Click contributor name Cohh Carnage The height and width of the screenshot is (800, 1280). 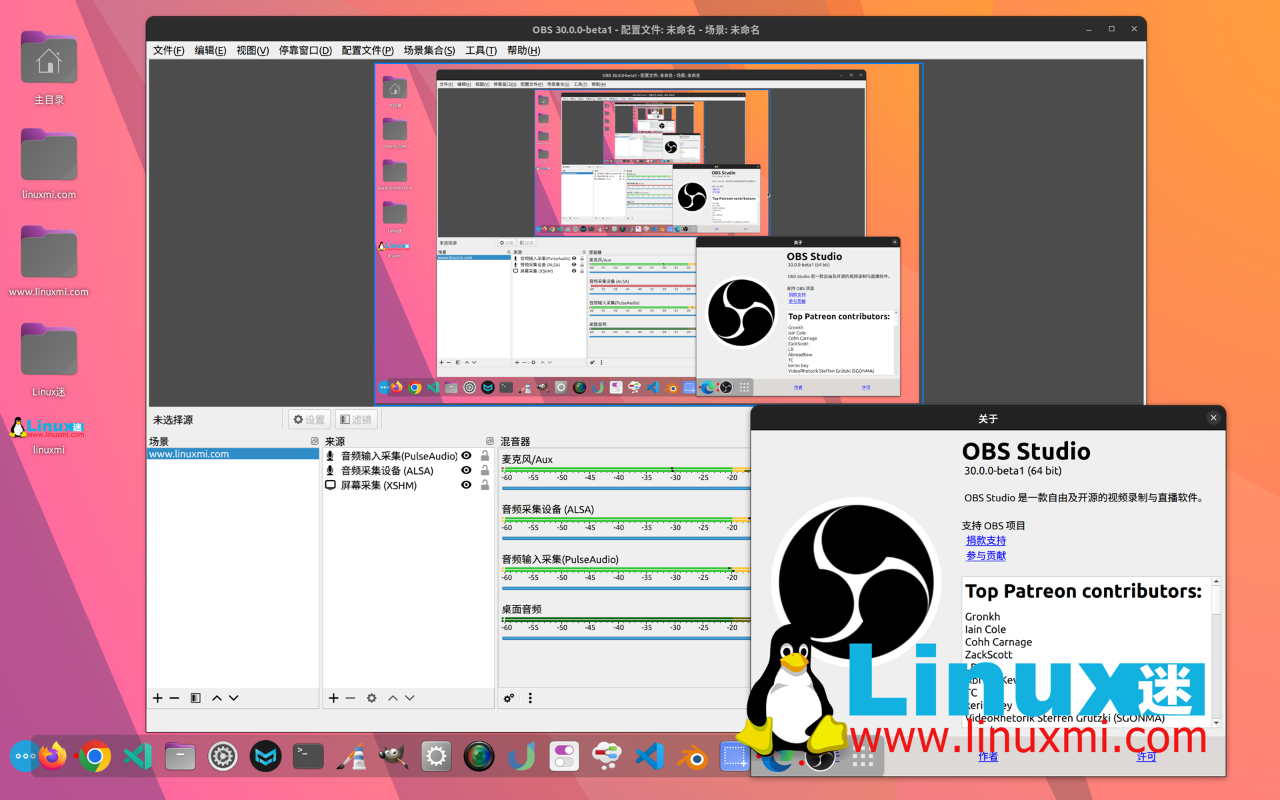[x=998, y=642]
